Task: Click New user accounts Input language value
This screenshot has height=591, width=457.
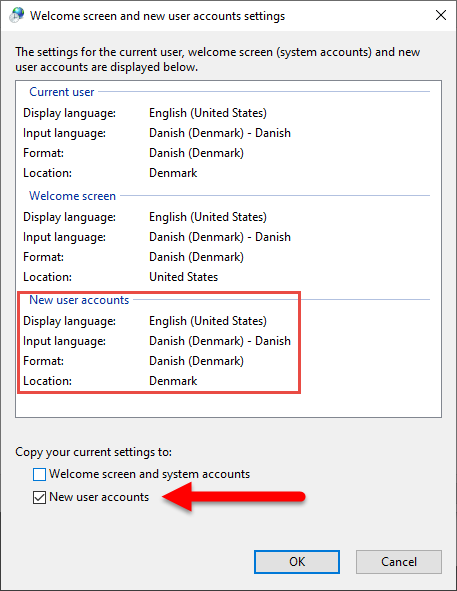Action: click(220, 341)
